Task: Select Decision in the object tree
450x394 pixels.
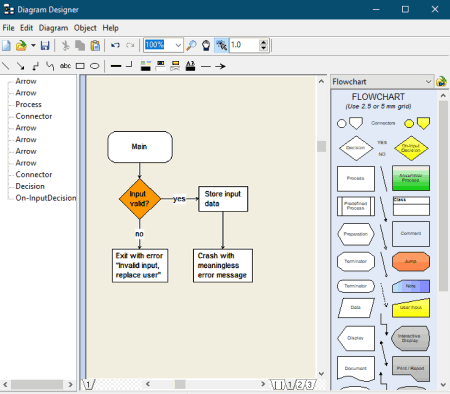Action: [30, 186]
